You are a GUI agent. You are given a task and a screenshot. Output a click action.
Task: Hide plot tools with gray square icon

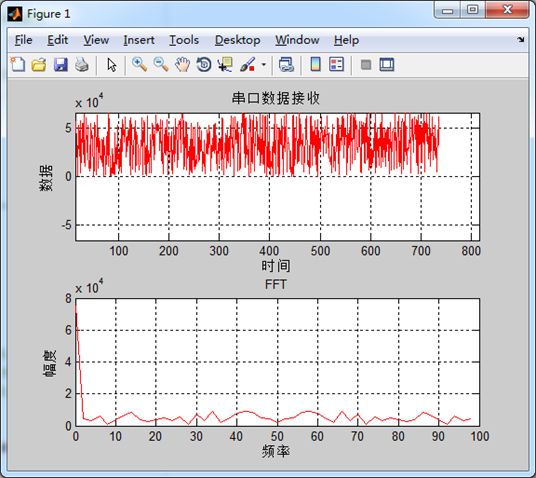366,64
